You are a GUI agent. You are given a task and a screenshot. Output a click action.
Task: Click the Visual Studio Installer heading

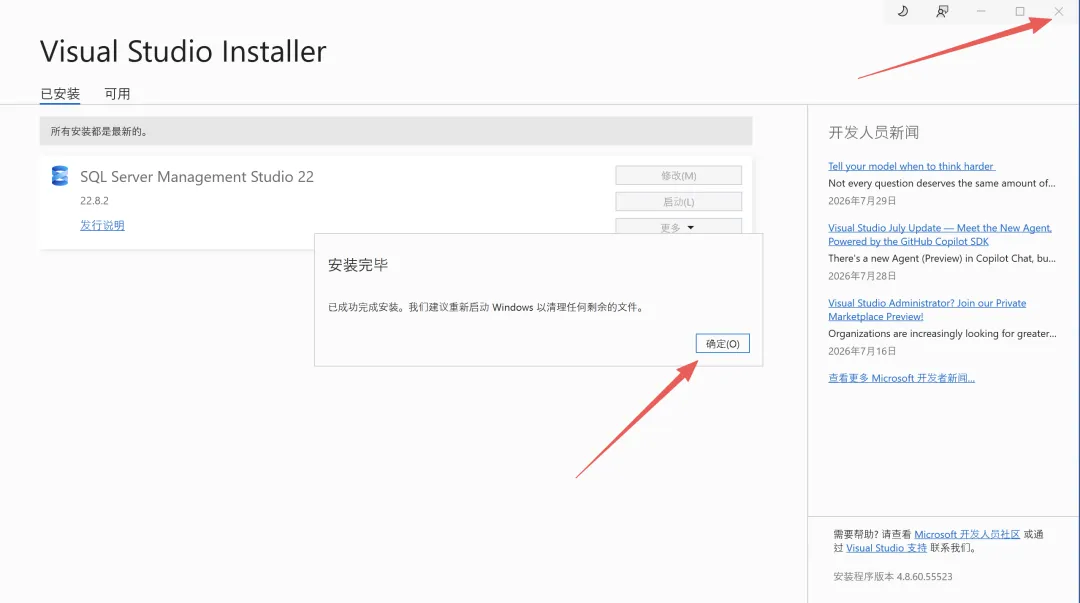[183, 51]
